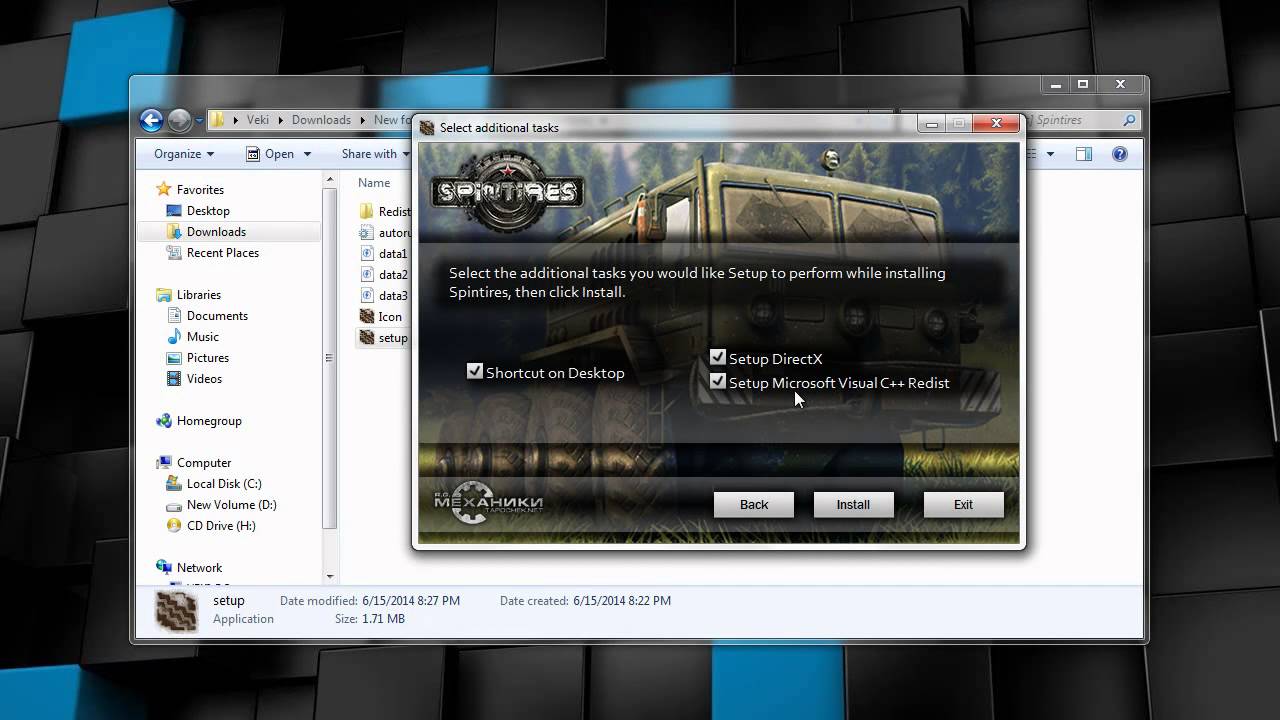
Task: Open the Organize menu
Action: click(x=184, y=154)
